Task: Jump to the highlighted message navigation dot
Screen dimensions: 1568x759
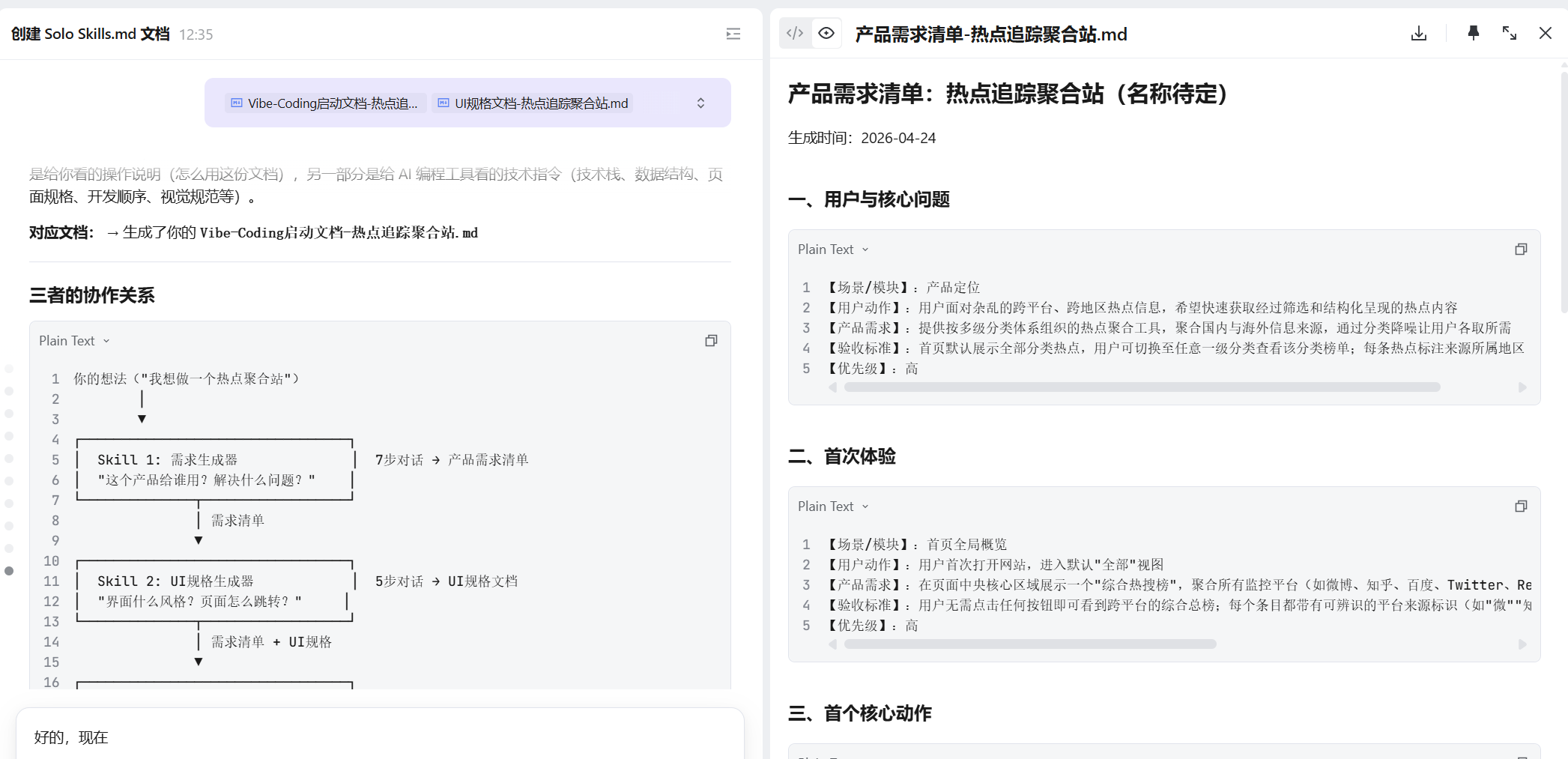Action: tap(9, 571)
